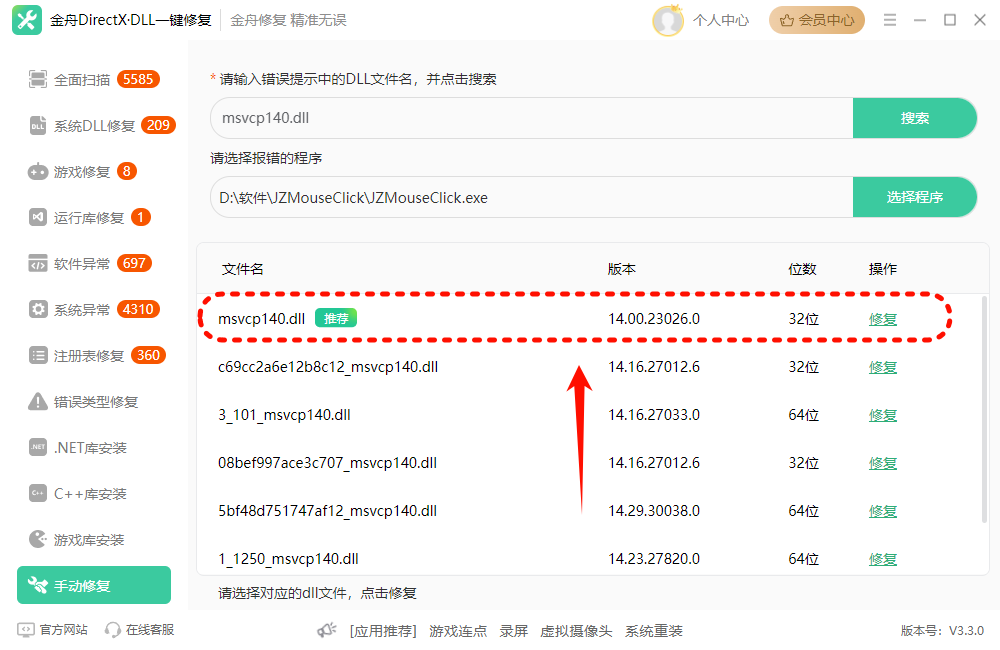Screen dimensions: 1000x650
Task: Select the 手动修复 tab
Action: click(94, 585)
